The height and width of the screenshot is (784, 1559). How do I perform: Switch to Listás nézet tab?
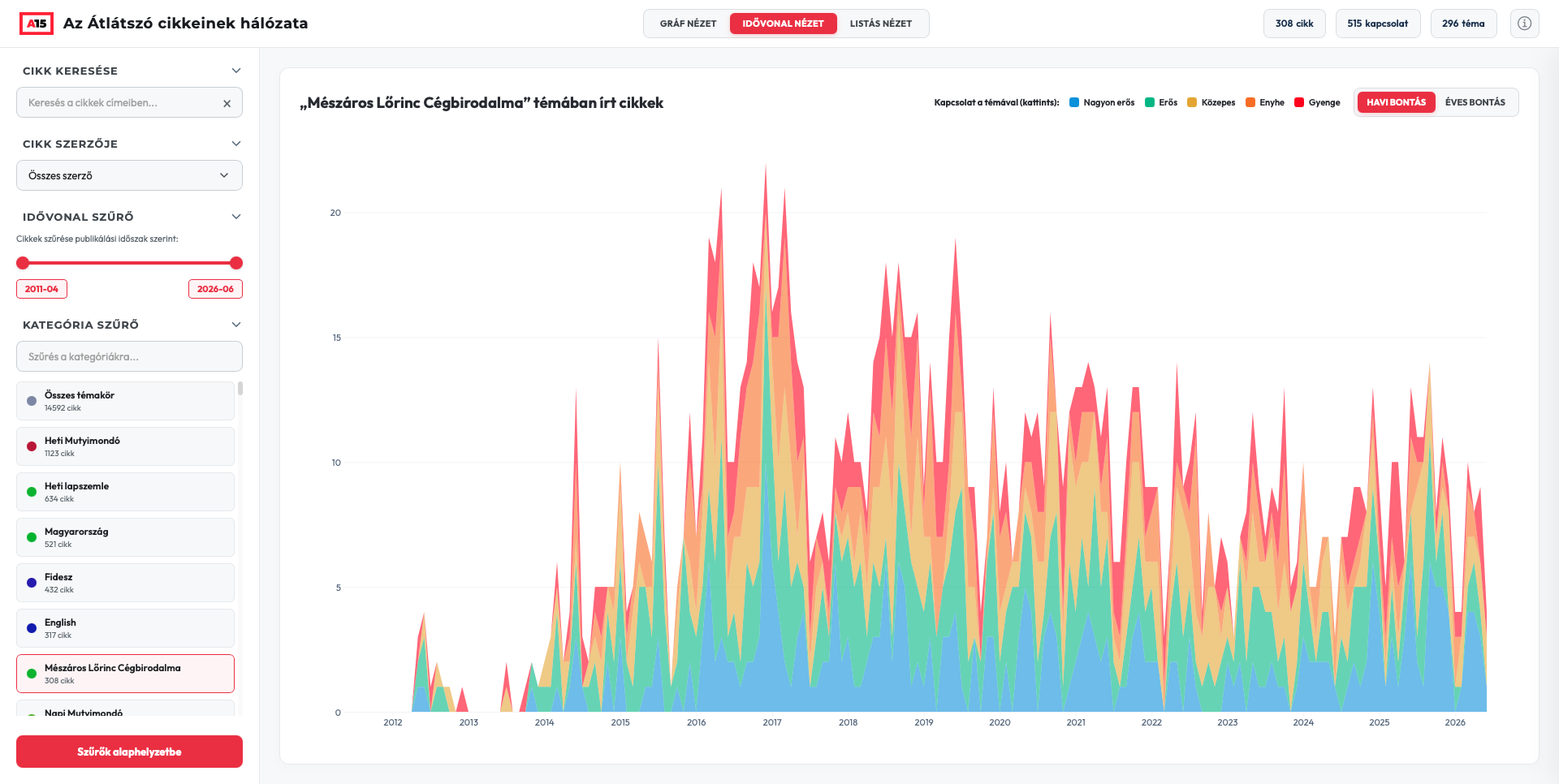881,24
